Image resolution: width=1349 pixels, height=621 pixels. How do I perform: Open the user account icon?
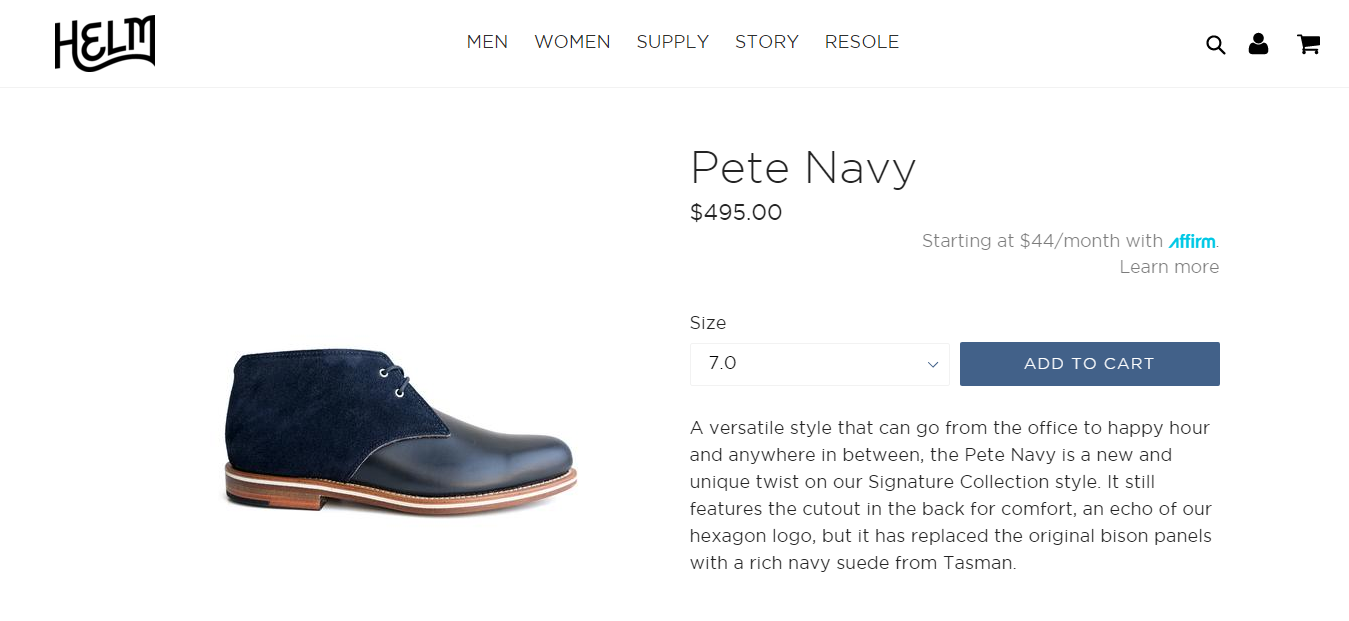[1258, 44]
